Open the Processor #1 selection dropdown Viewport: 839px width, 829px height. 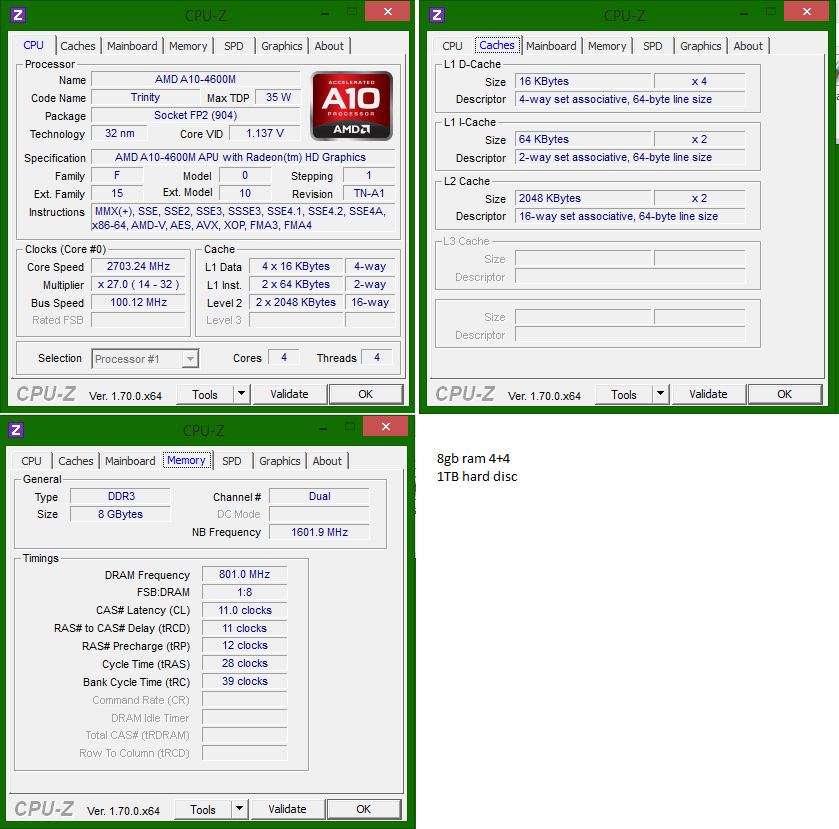(146, 359)
